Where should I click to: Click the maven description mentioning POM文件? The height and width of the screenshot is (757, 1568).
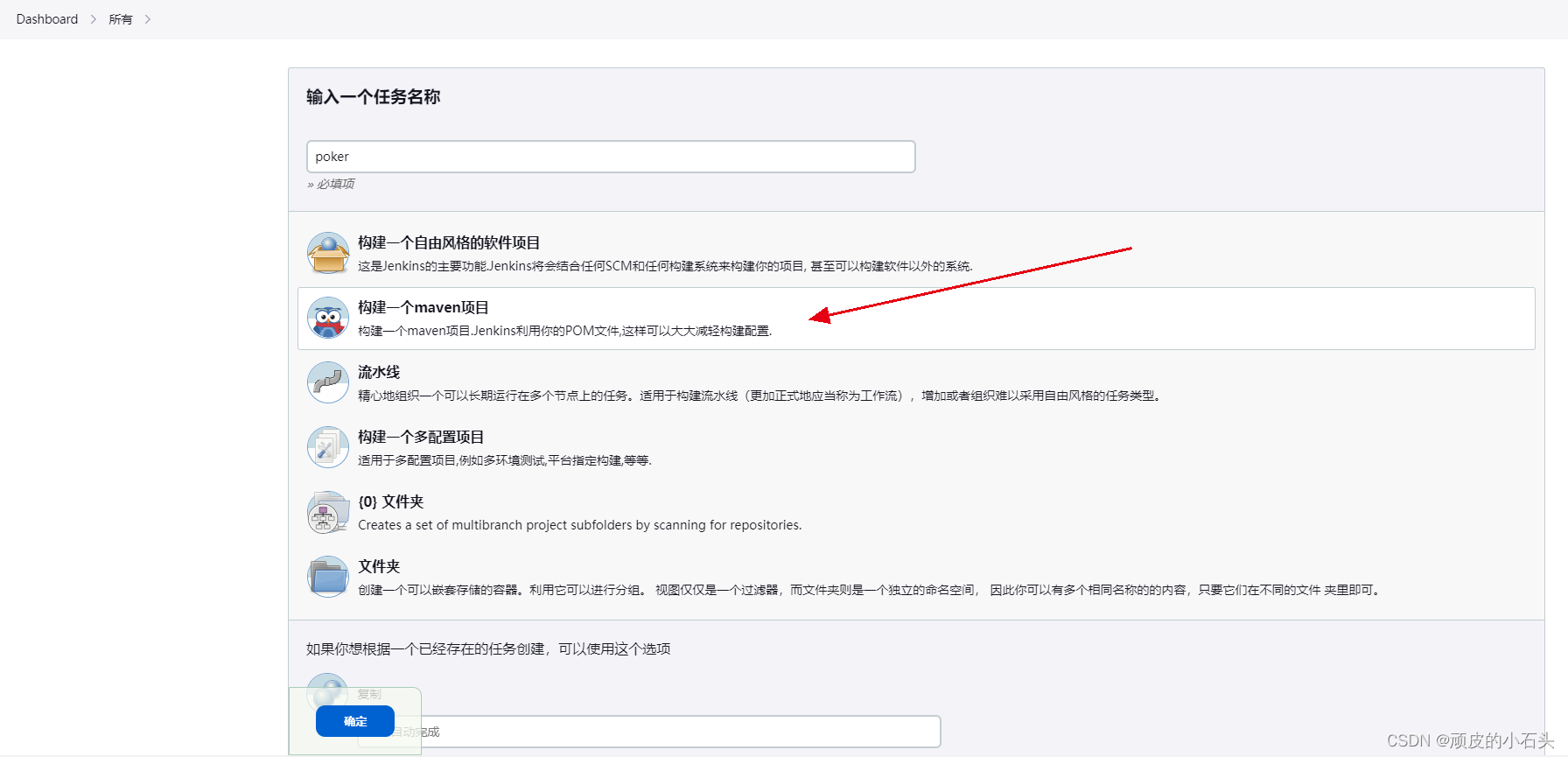point(565,331)
